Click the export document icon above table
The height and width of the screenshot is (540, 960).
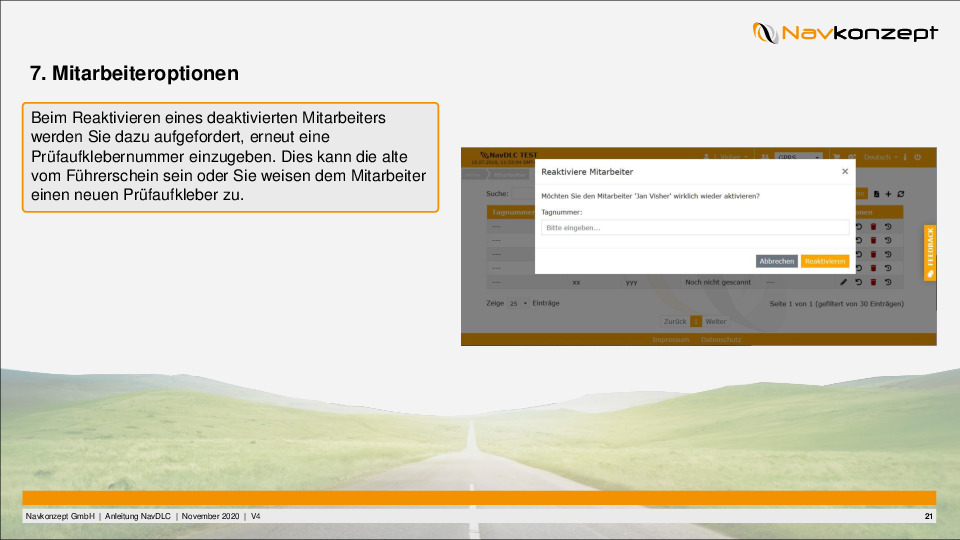pyautogui.click(x=876, y=194)
